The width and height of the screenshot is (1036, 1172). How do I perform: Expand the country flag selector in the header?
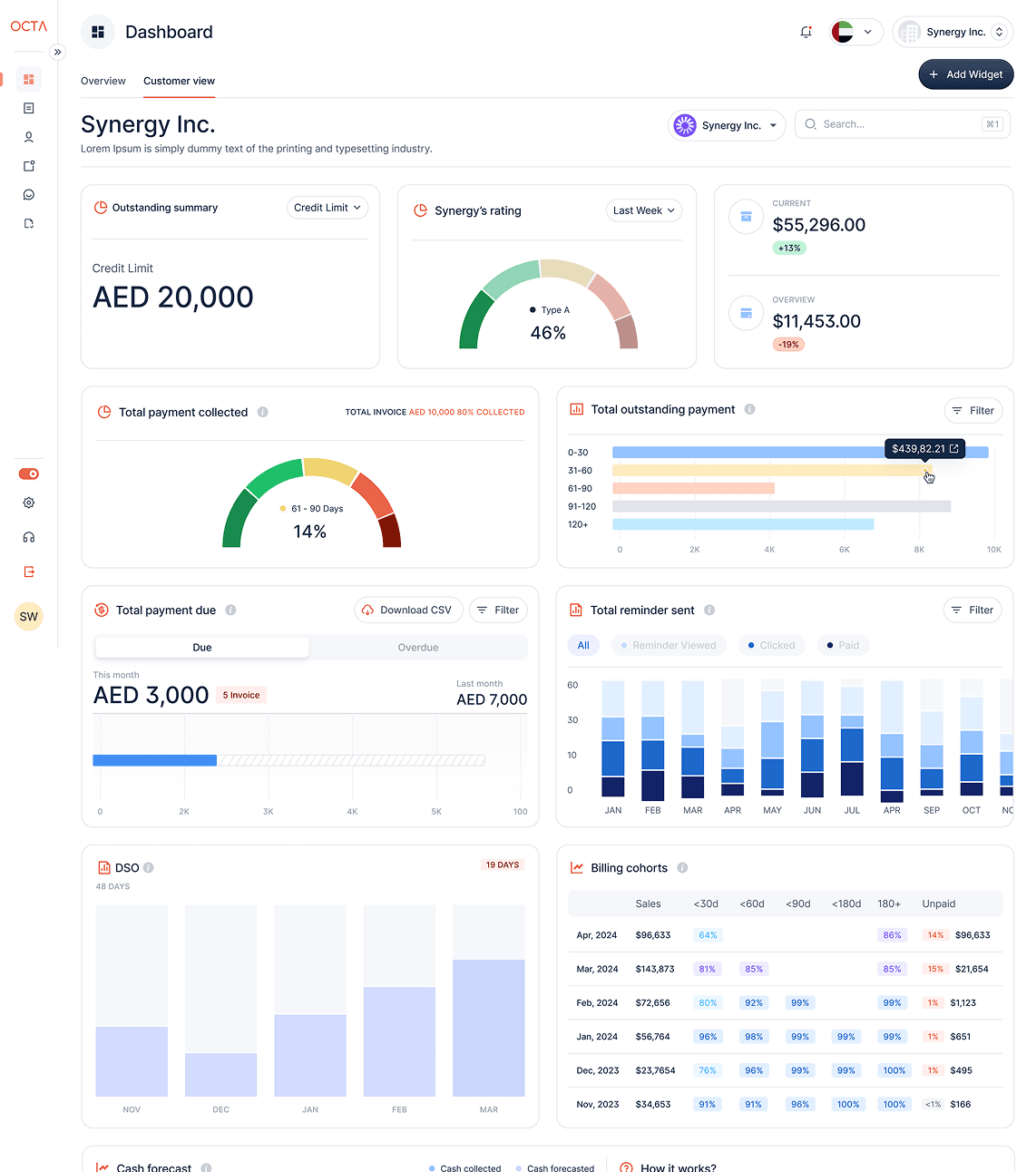coord(854,32)
